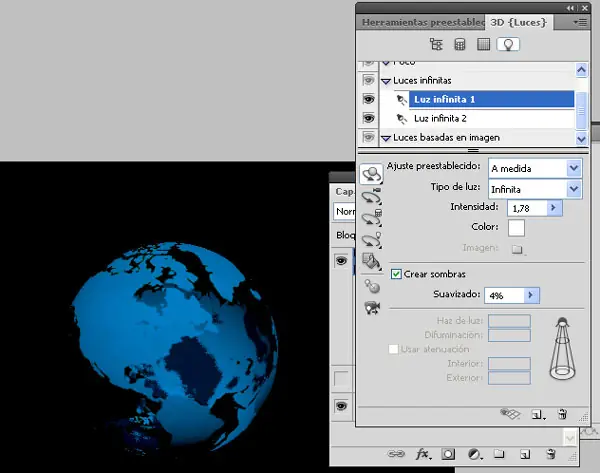Image resolution: width=600 pixels, height=473 pixels.
Task: Create a new light with the bottom icon
Action: (x=538, y=414)
